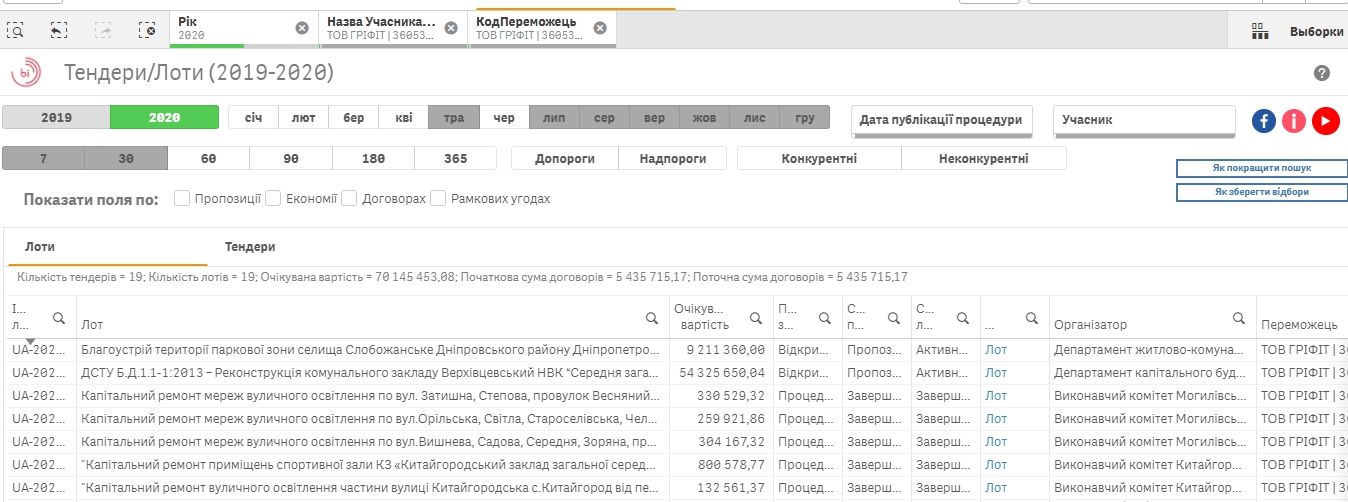The height and width of the screenshot is (502, 1348).
Task: Filter by month лют
Action: pos(303,118)
